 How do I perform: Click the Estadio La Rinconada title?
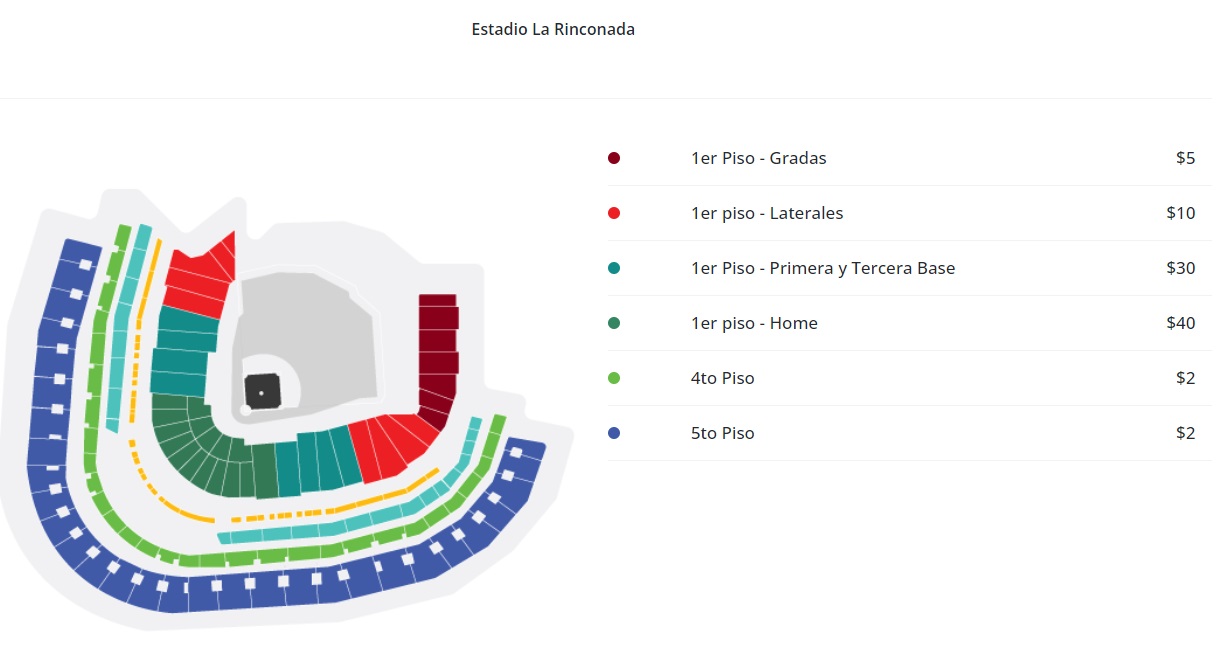[x=553, y=29]
